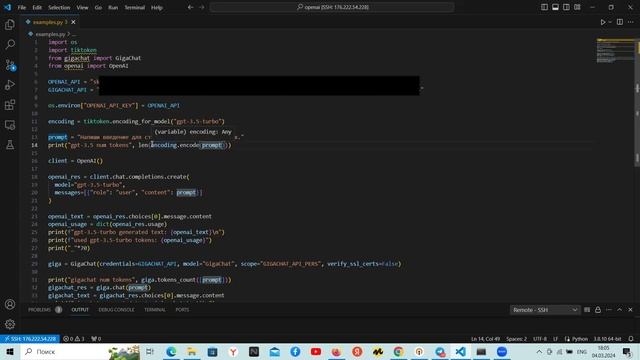Open the Run menu
Viewport: 640px width, 360px height.
(113, 7)
